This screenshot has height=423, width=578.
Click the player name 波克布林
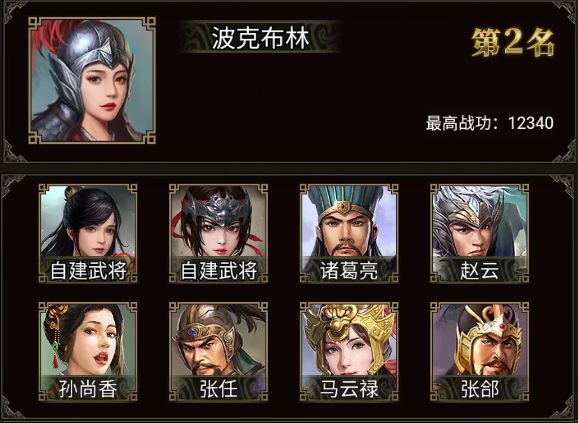pyautogui.click(x=260, y=38)
